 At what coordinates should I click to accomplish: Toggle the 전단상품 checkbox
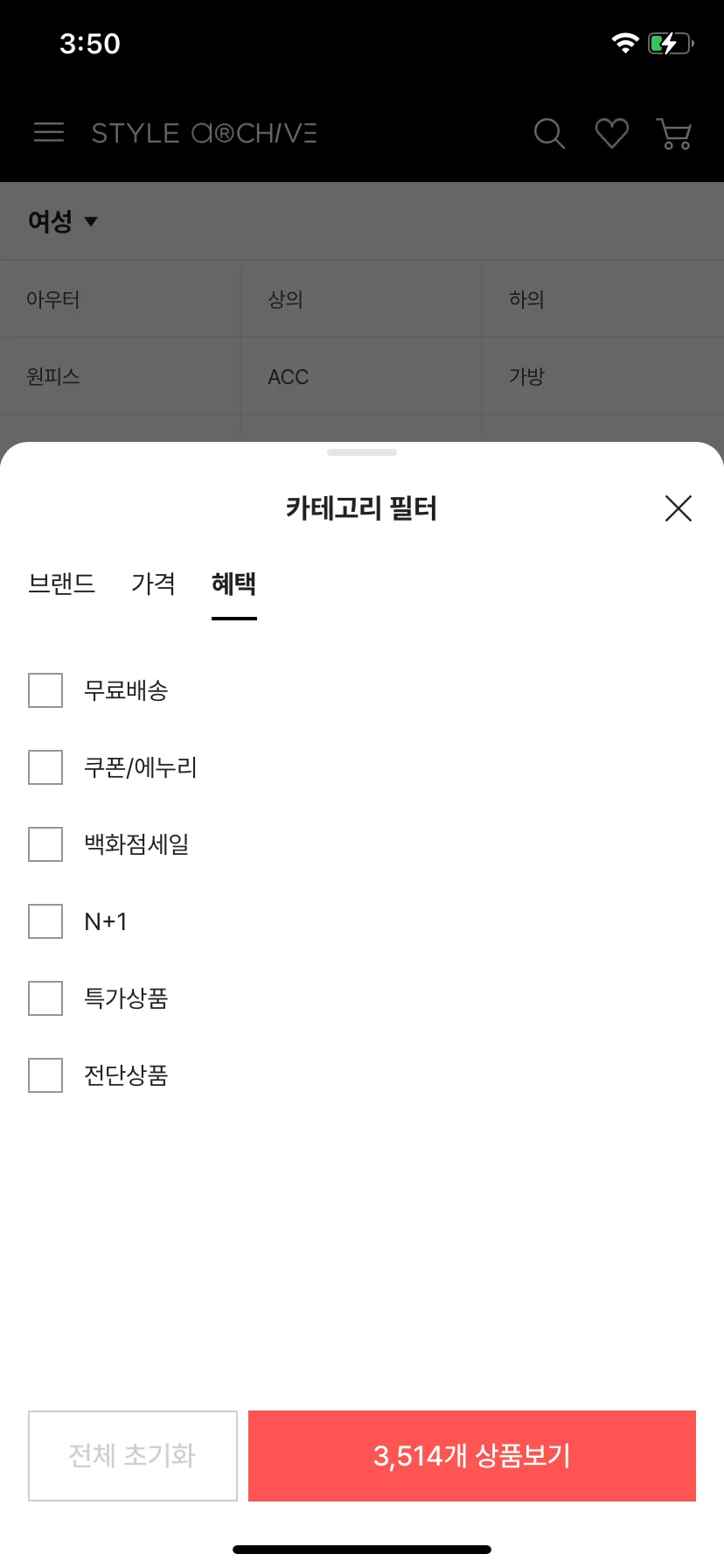tap(45, 1075)
